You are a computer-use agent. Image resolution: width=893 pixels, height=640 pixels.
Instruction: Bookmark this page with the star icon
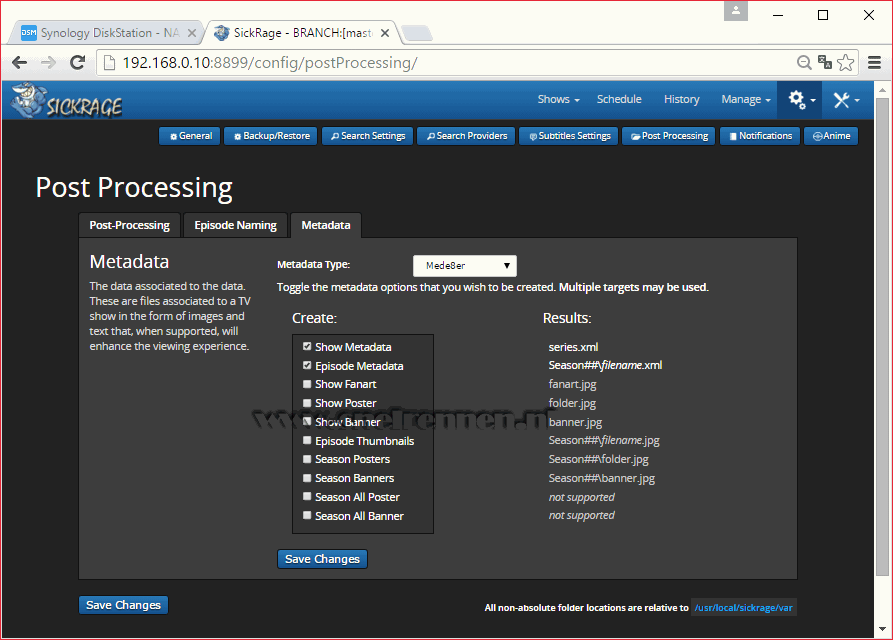[846, 63]
